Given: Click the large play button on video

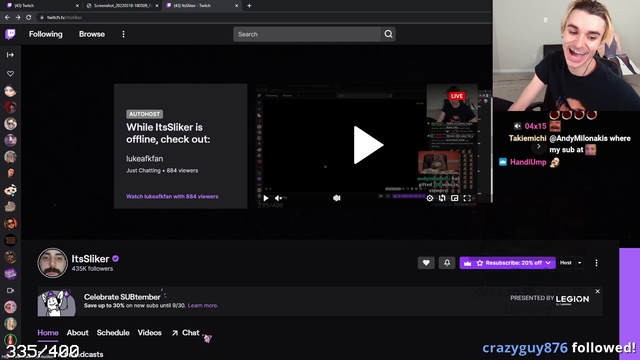Looking at the screenshot, I should click(368, 145).
